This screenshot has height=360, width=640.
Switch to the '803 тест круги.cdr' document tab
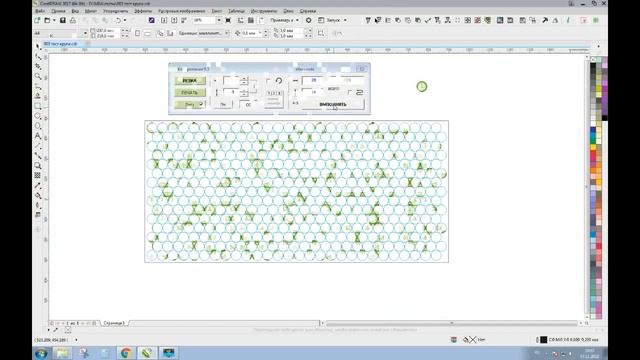point(60,44)
